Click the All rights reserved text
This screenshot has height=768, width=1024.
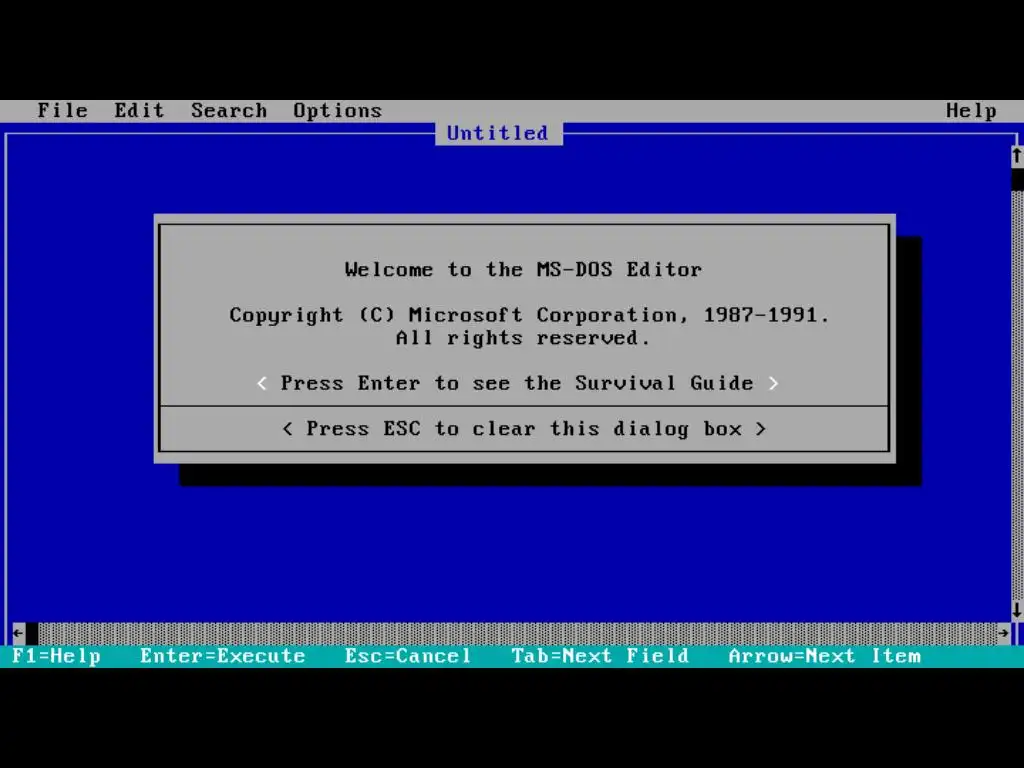pos(524,338)
